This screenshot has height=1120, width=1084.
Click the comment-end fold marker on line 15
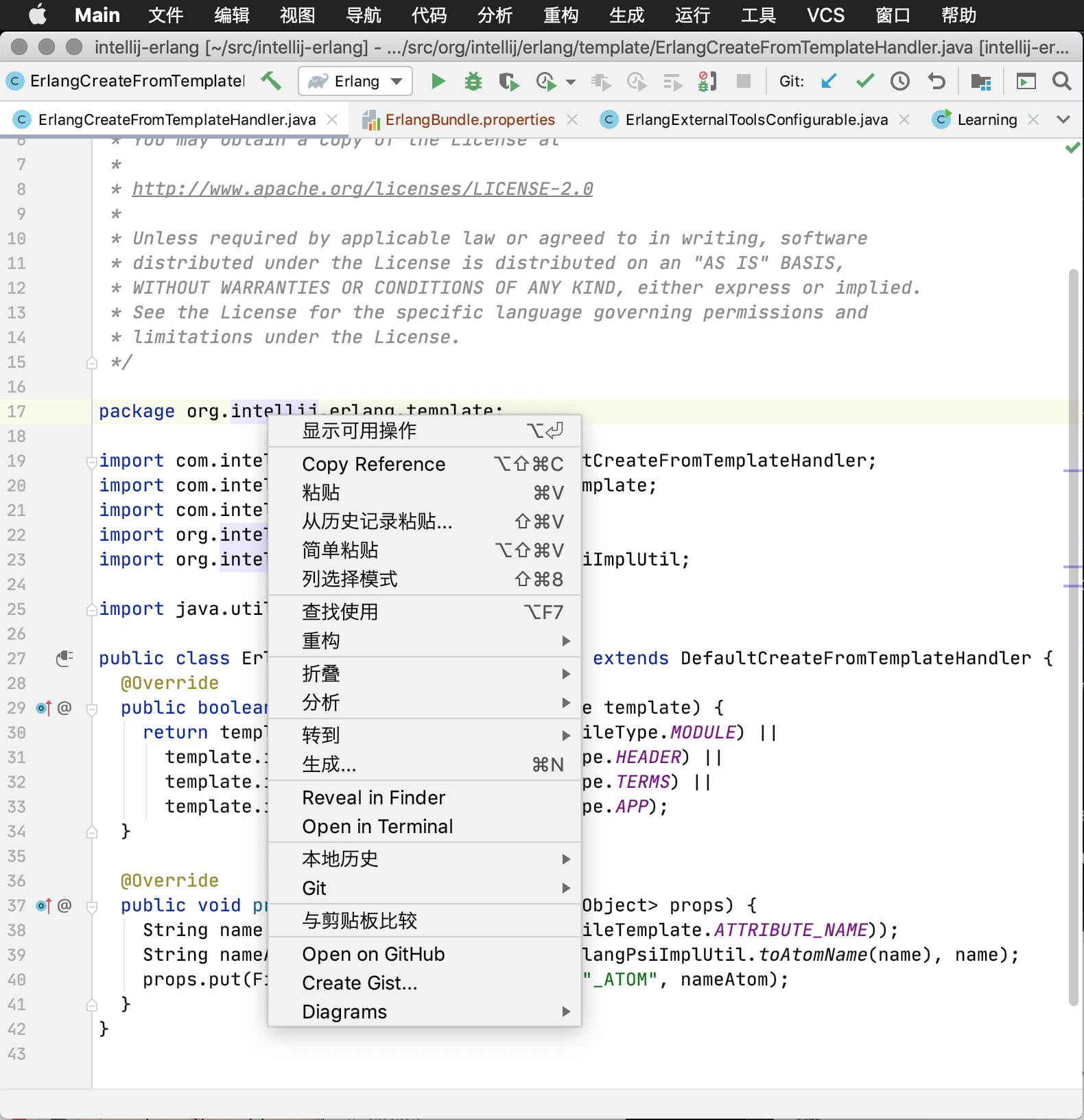[92, 363]
